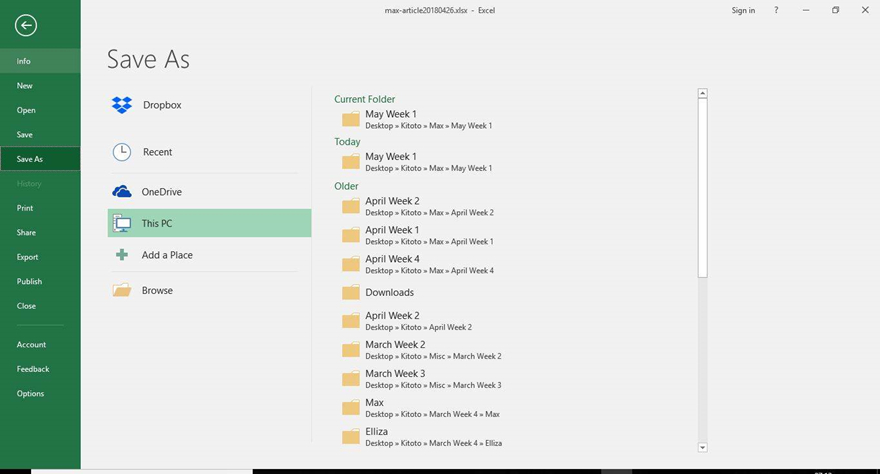The height and width of the screenshot is (474, 880).
Task: Click the back arrow circle icon
Action: pyautogui.click(x=27, y=26)
